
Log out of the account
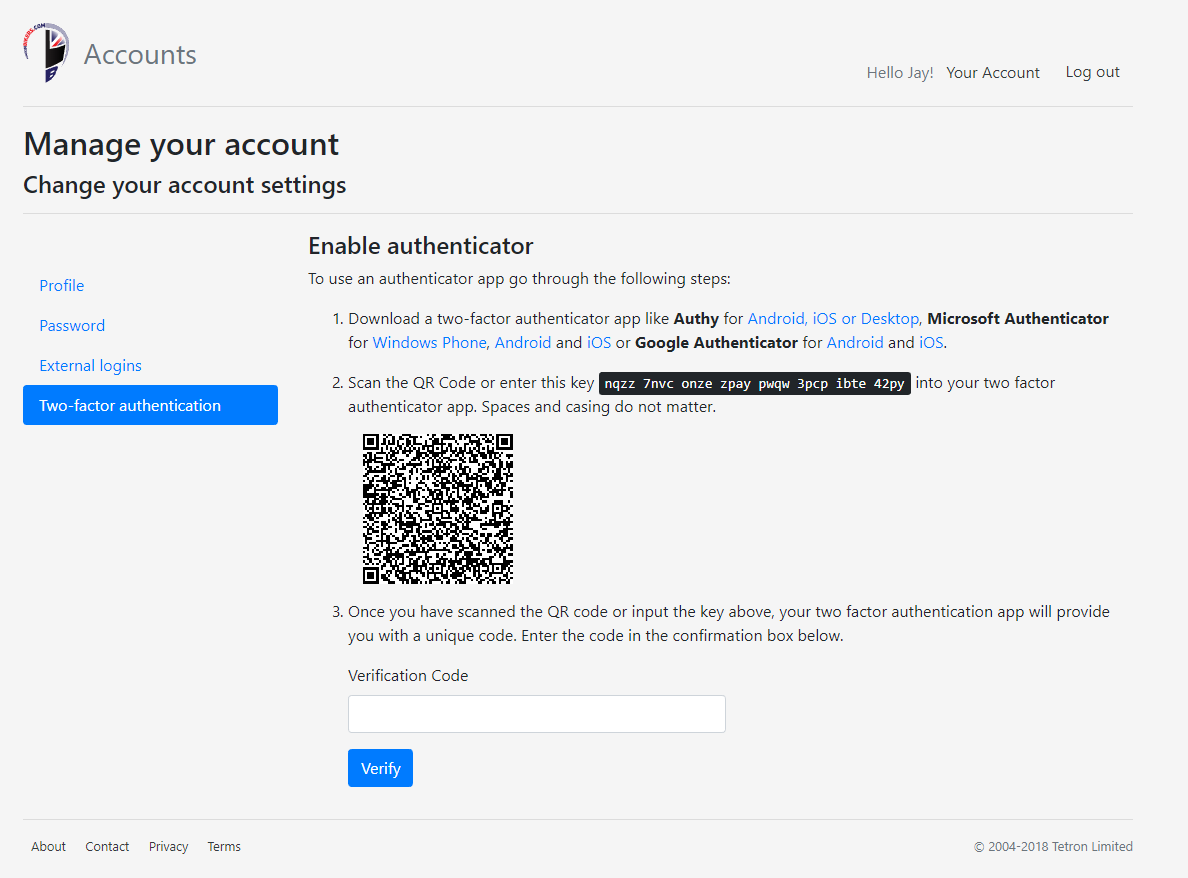tap(1092, 72)
